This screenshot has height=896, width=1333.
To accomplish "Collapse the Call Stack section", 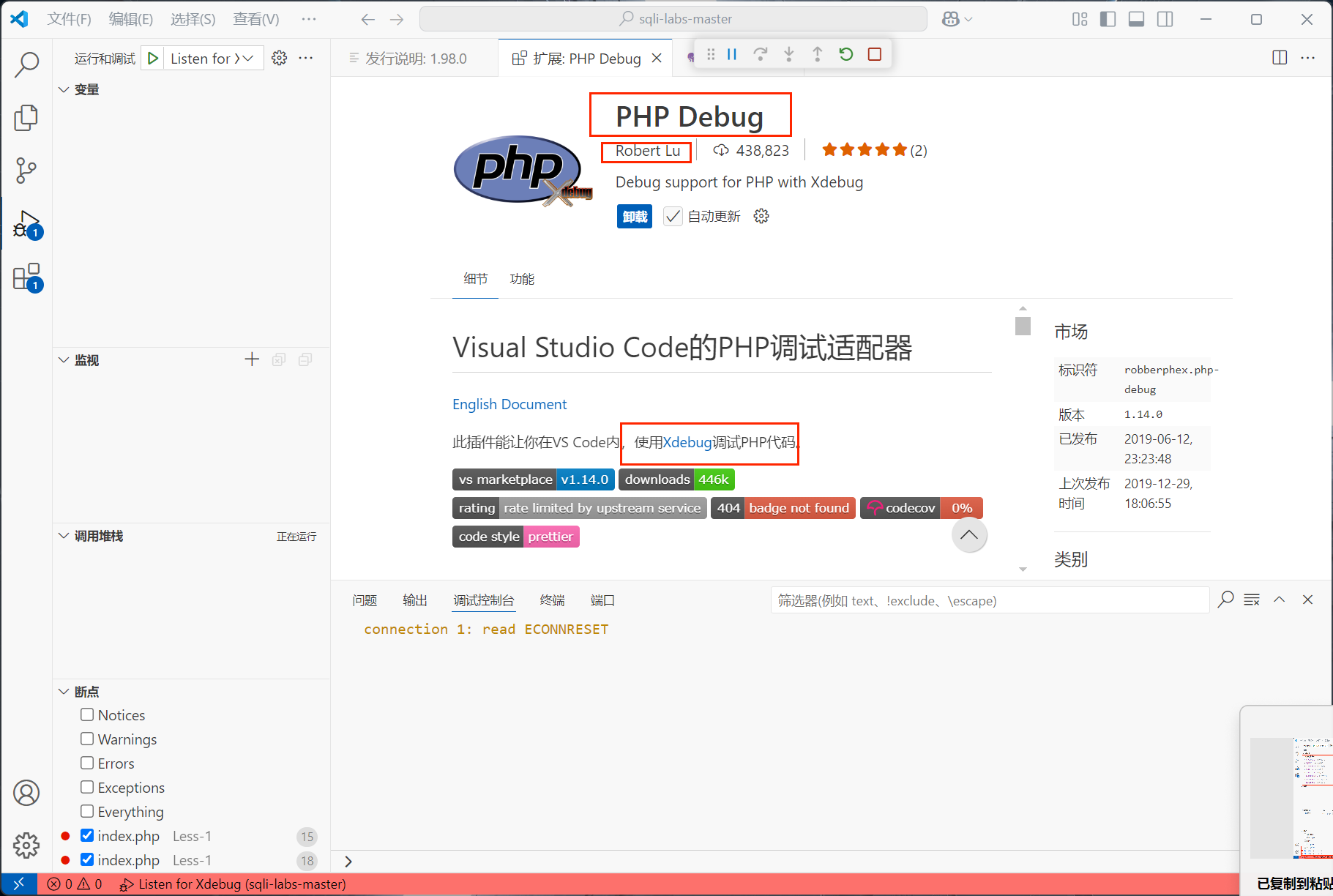I will click(x=64, y=536).
